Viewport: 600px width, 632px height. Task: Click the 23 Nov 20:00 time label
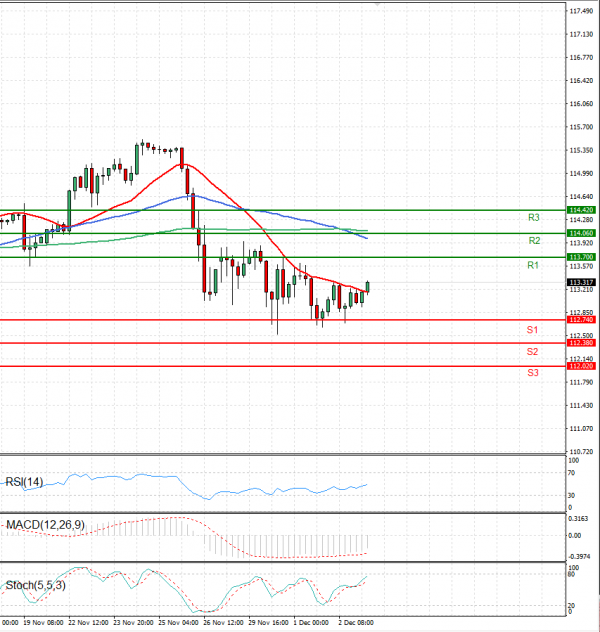(133, 623)
